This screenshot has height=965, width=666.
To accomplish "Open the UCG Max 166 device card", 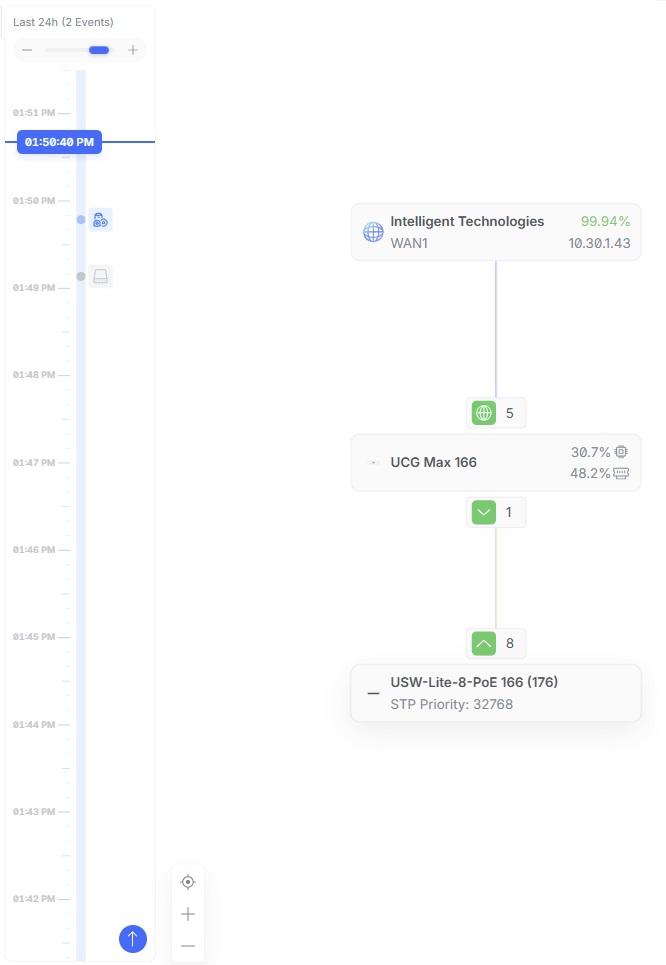I will (x=496, y=463).
